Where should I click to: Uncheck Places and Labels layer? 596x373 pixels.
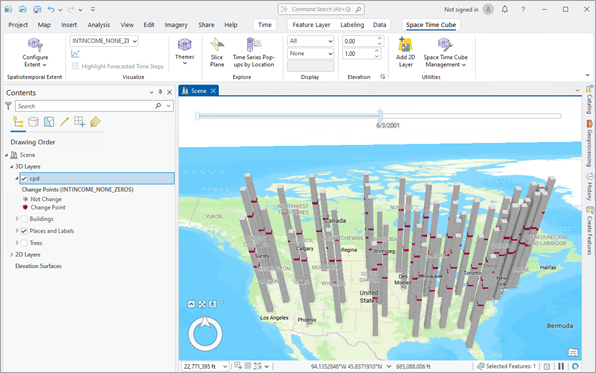click(24, 231)
